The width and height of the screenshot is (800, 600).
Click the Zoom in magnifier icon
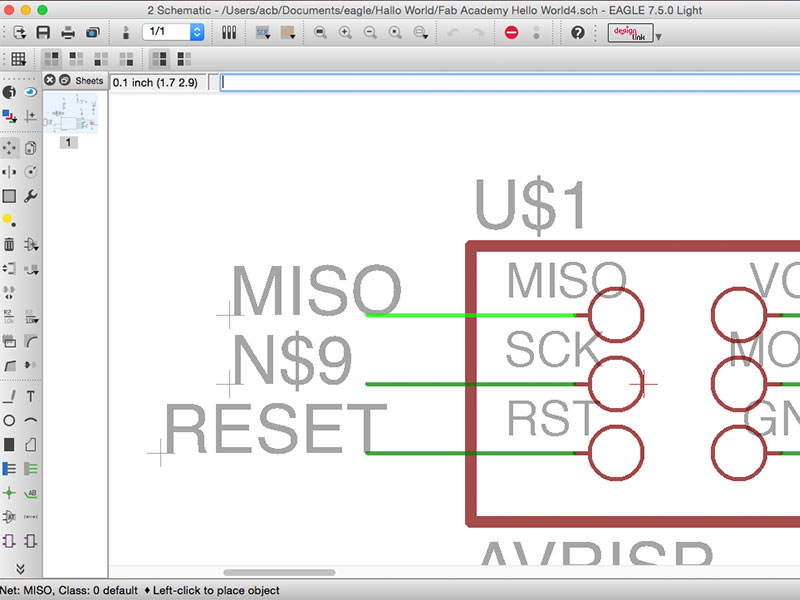[x=345, y=33]
